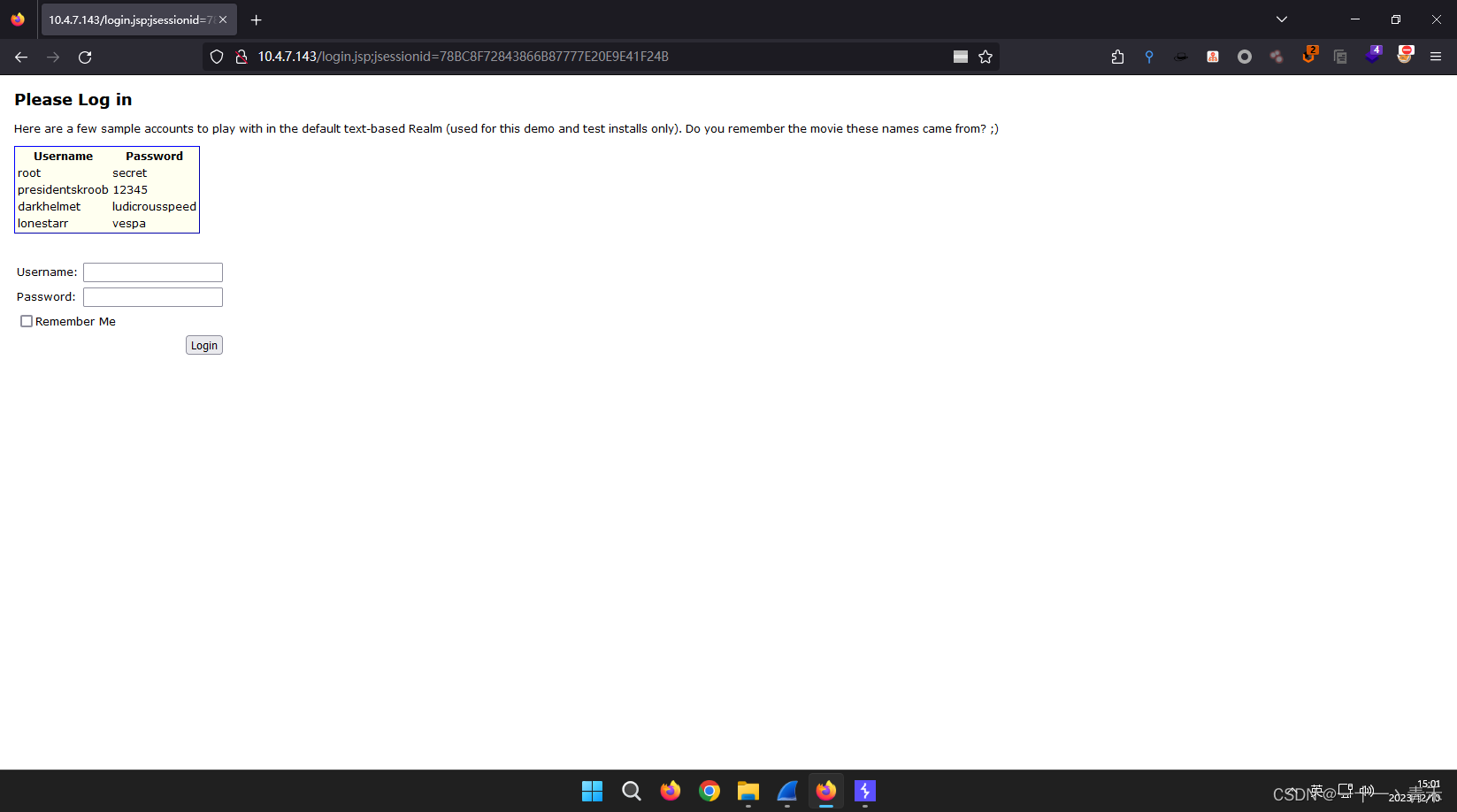Open Google Chrome from taskbar
This screenshot has width=1457, height=812.
[x=709, y=791]
